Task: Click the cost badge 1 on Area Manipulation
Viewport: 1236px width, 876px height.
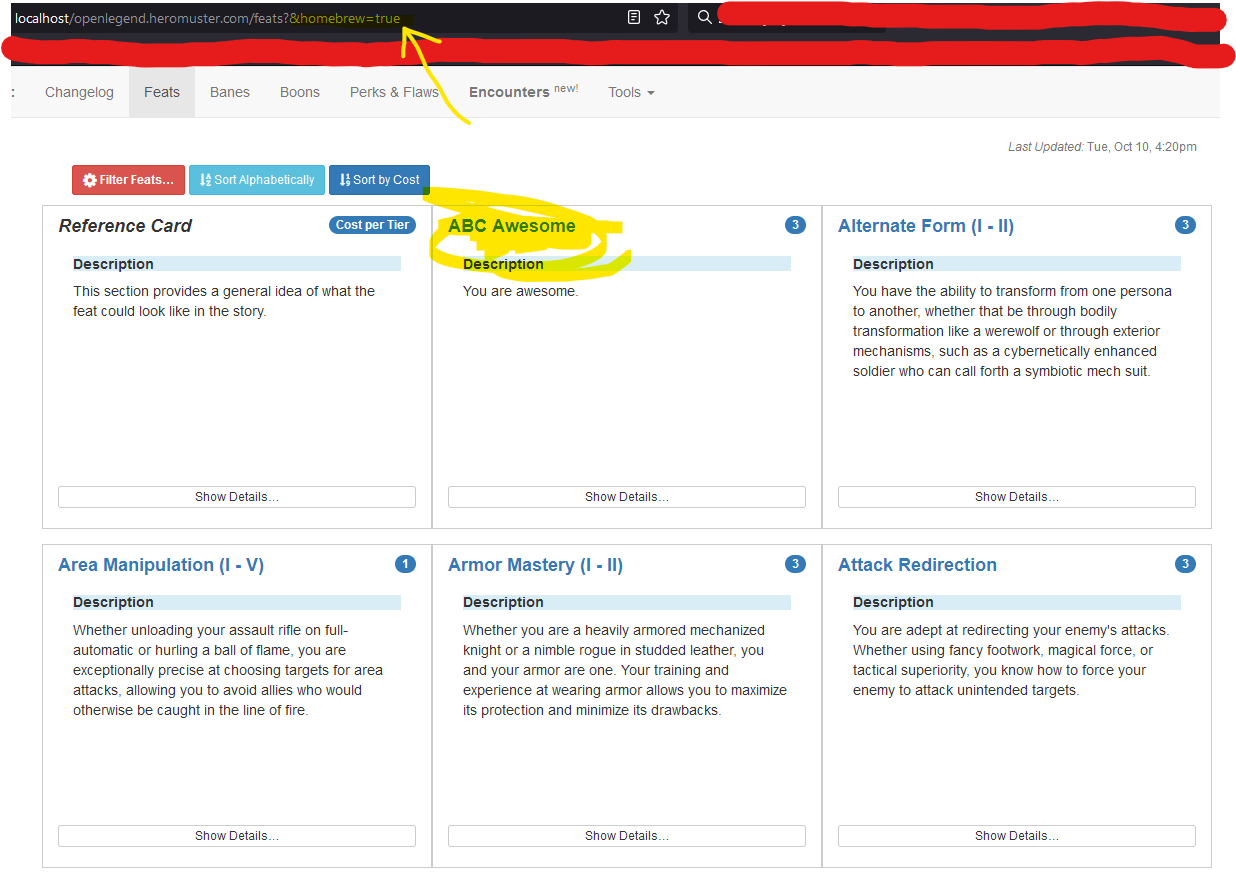Action: (x=405, y=564)
